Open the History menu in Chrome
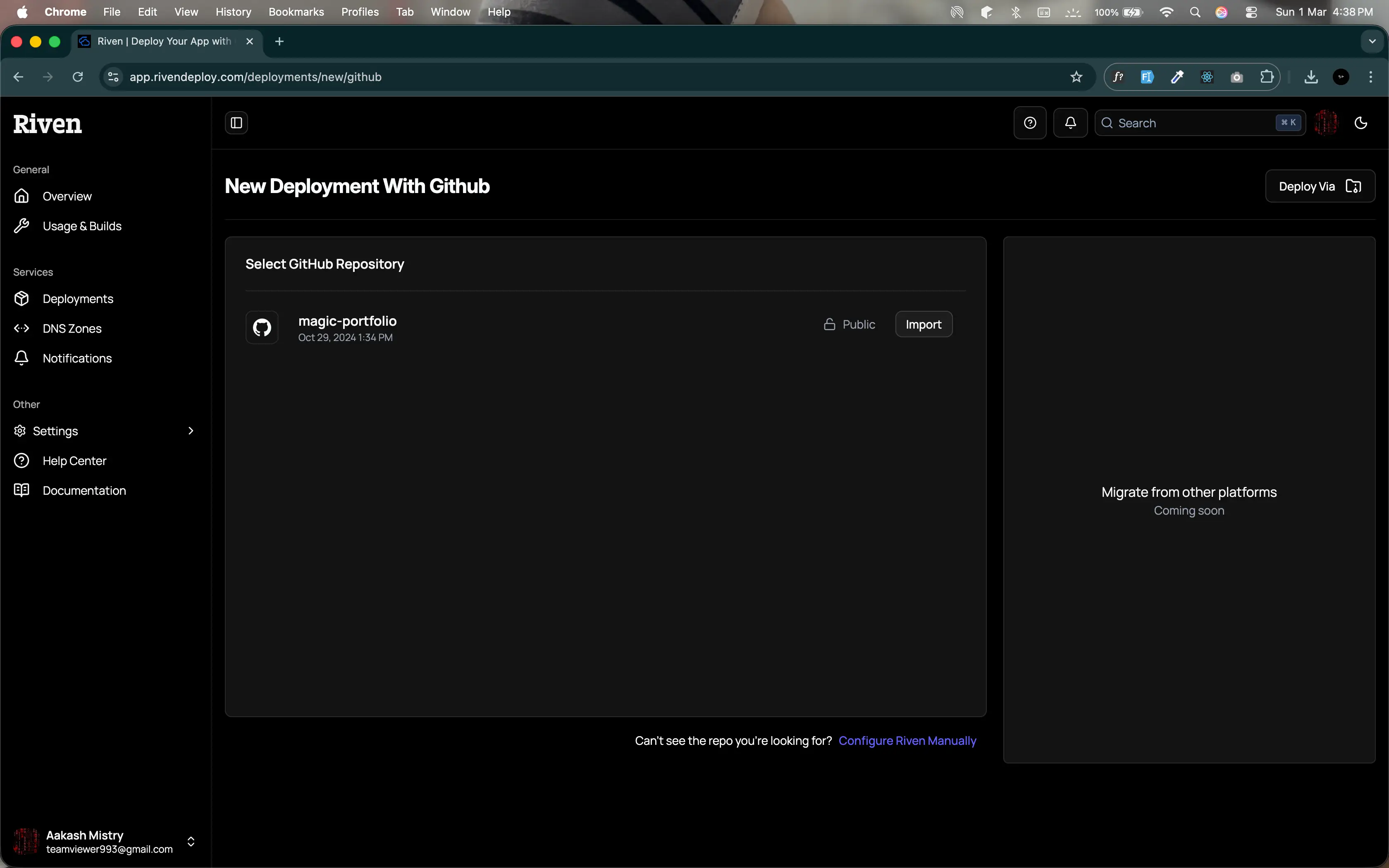1389x868 pixels. click(x=232, y=12)
